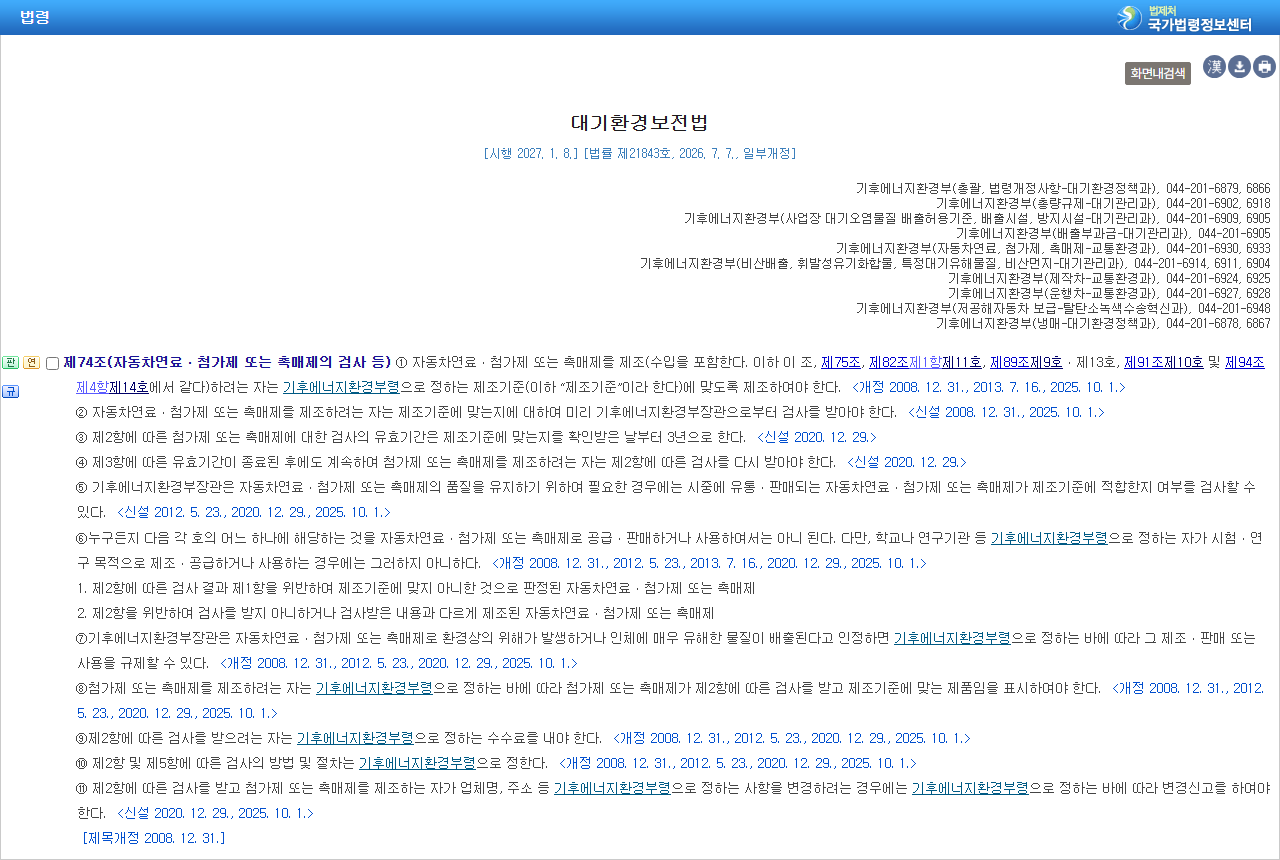Screen dimensions: 1280x860
Task: Click [제목개정 2008. 12. 31.] note
Action: (153, 837)
